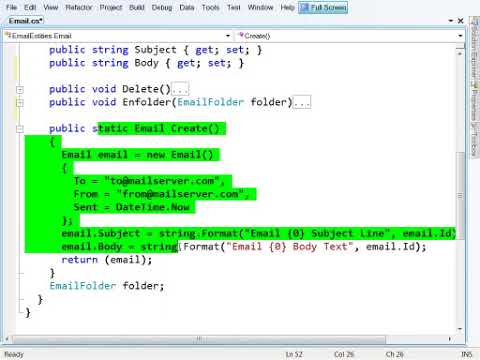The image size is (480, 360).
Task: Click the "from@mailserver.com" string literal
Action: pyautogui.click(x=180, y=194)
